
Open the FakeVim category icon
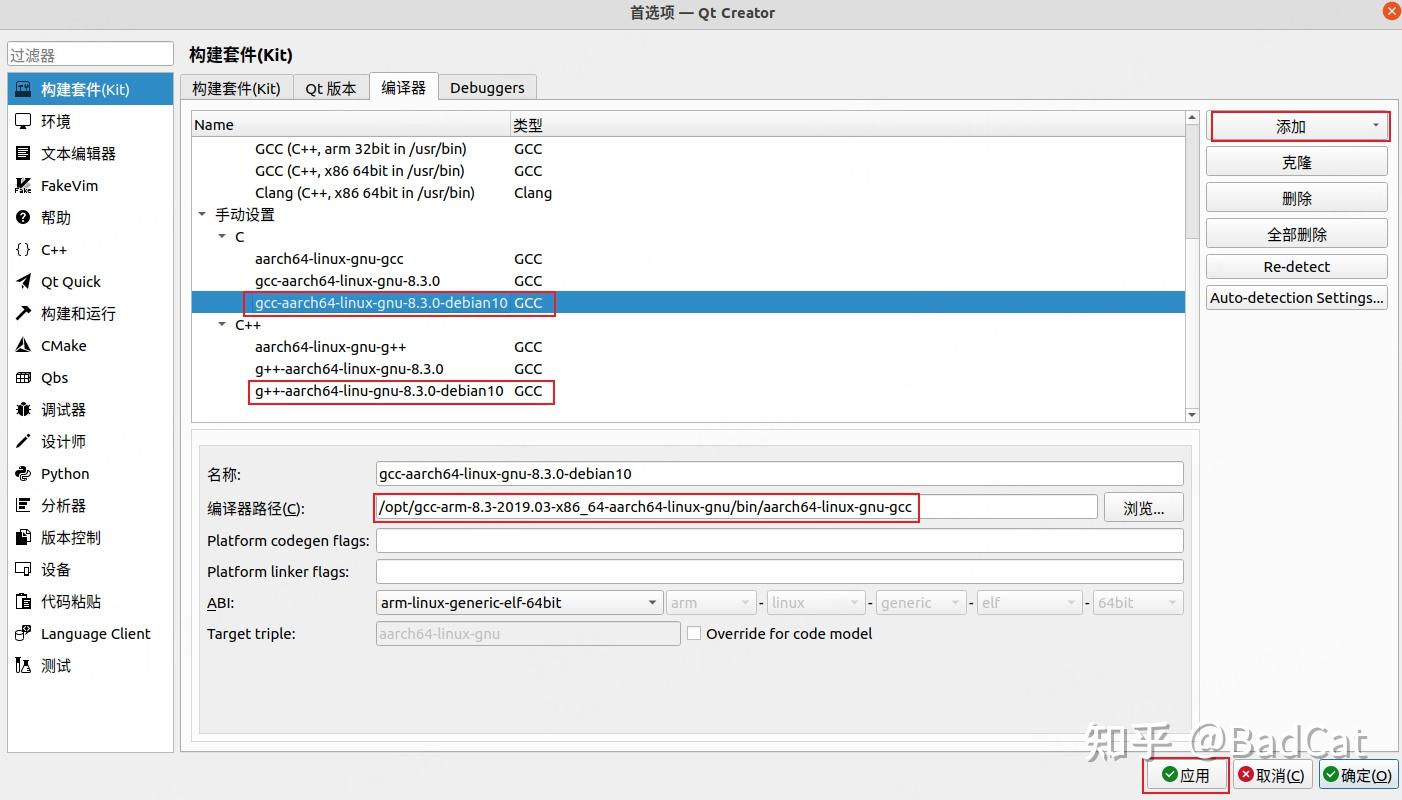(x=23, y=185)
